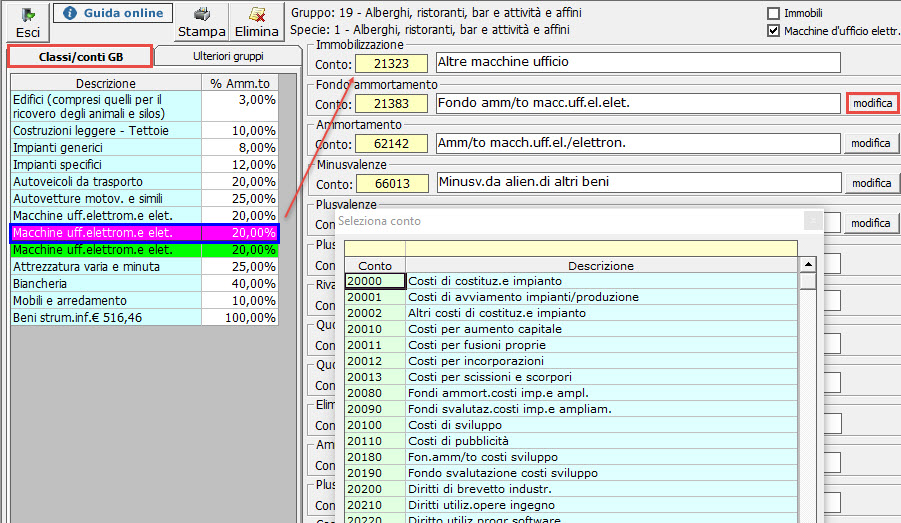Select green highlighted Macchine uff.elettrom.e elet. row
The image size is (901, 523).
[144, 250]
